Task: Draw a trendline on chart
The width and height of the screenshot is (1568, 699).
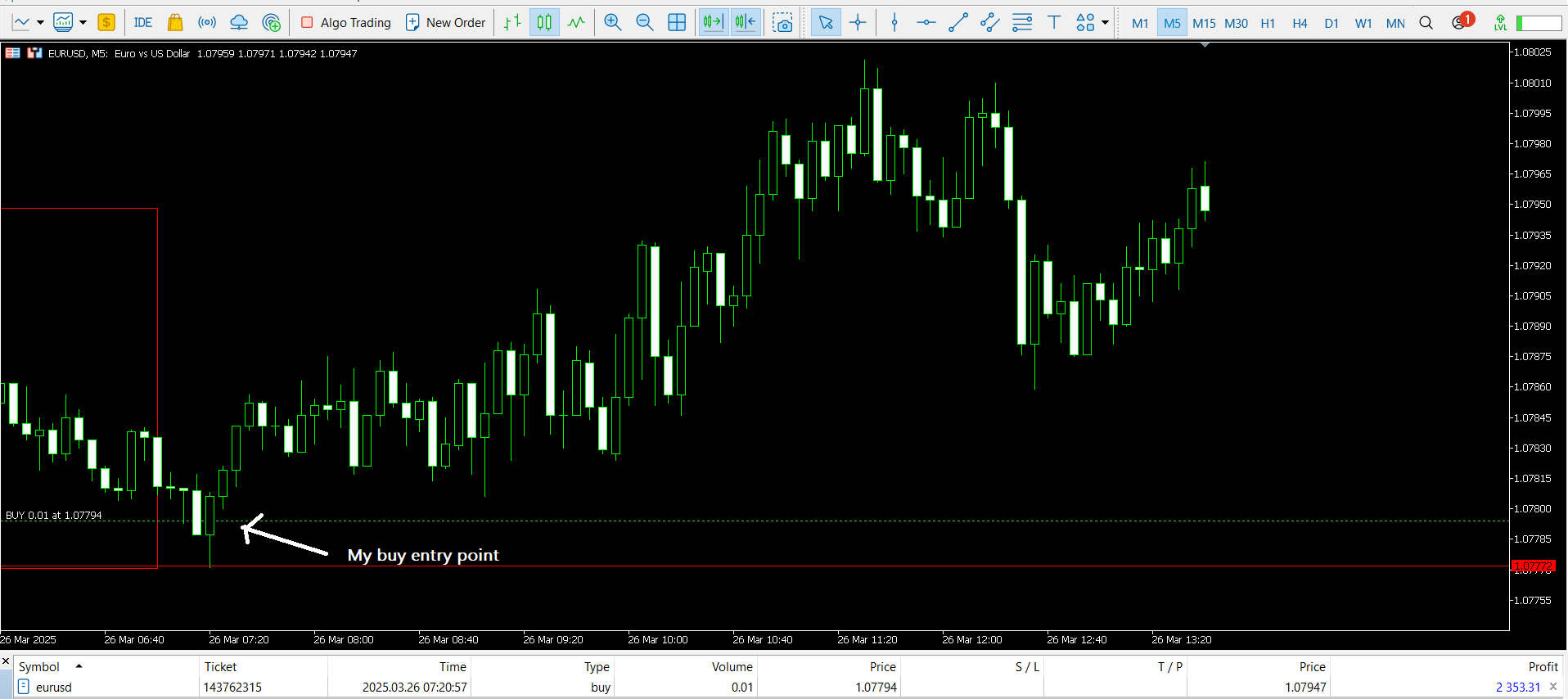Action: (957, 23)
